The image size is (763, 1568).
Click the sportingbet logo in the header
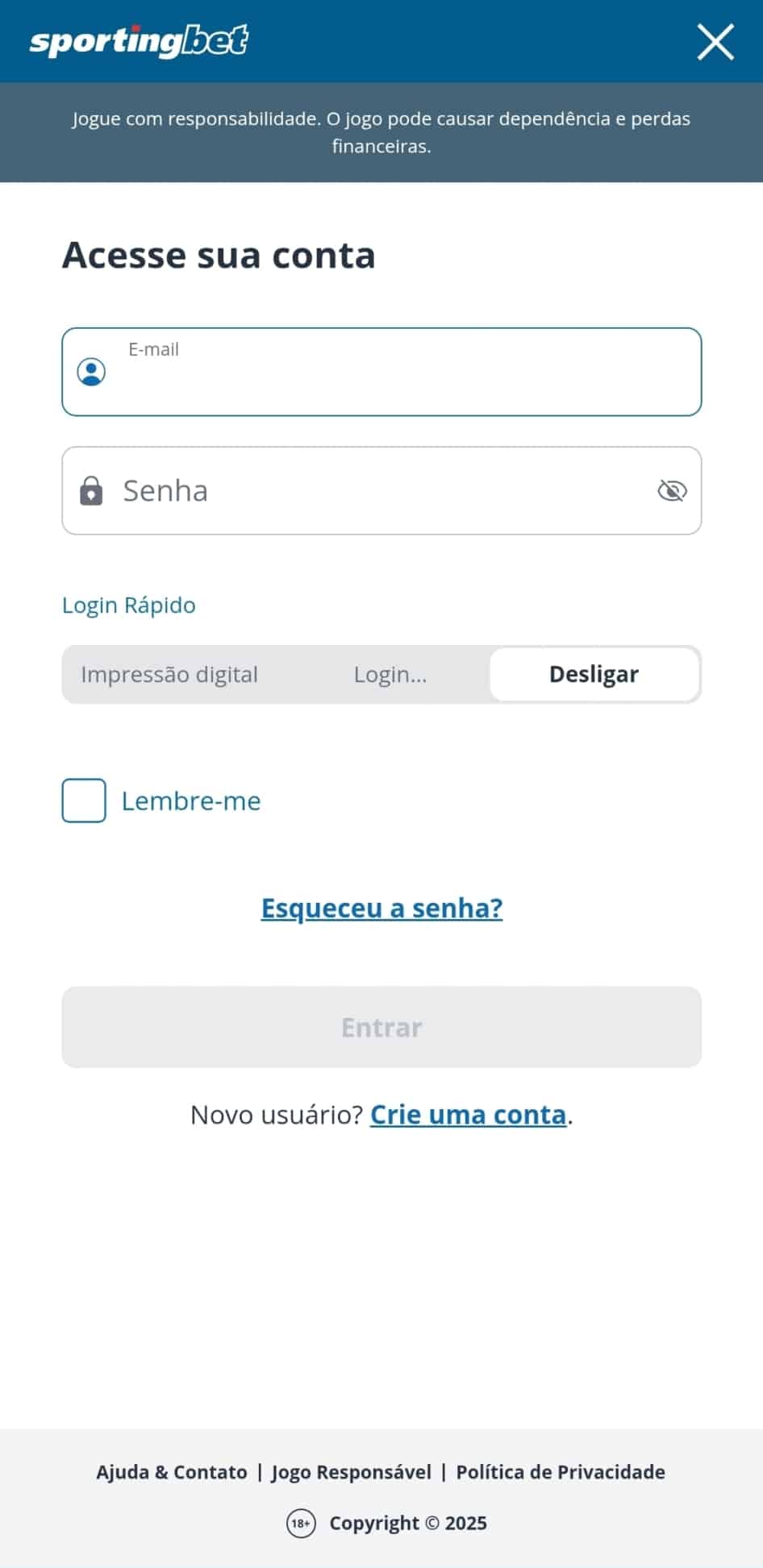[139, 42]
